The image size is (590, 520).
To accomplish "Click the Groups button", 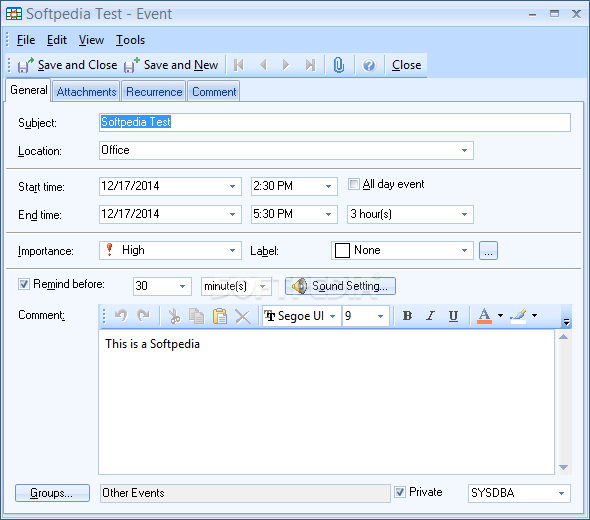I will [x=52, y=493].
